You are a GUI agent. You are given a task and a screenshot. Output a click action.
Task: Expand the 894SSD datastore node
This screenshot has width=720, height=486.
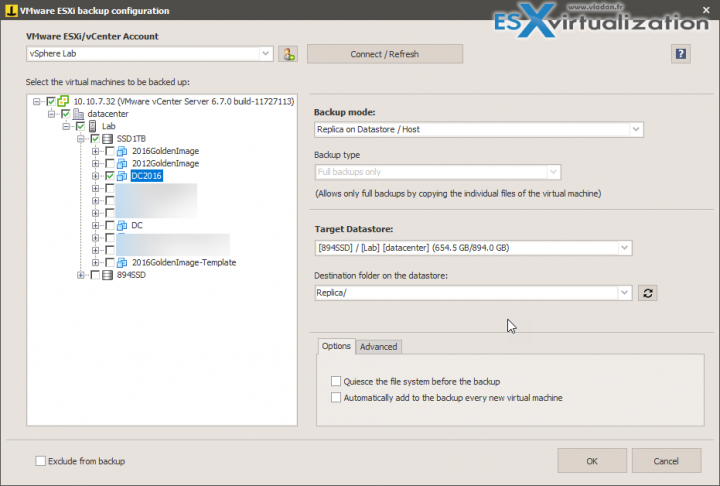pyautogui.click(x=80, y=275)
